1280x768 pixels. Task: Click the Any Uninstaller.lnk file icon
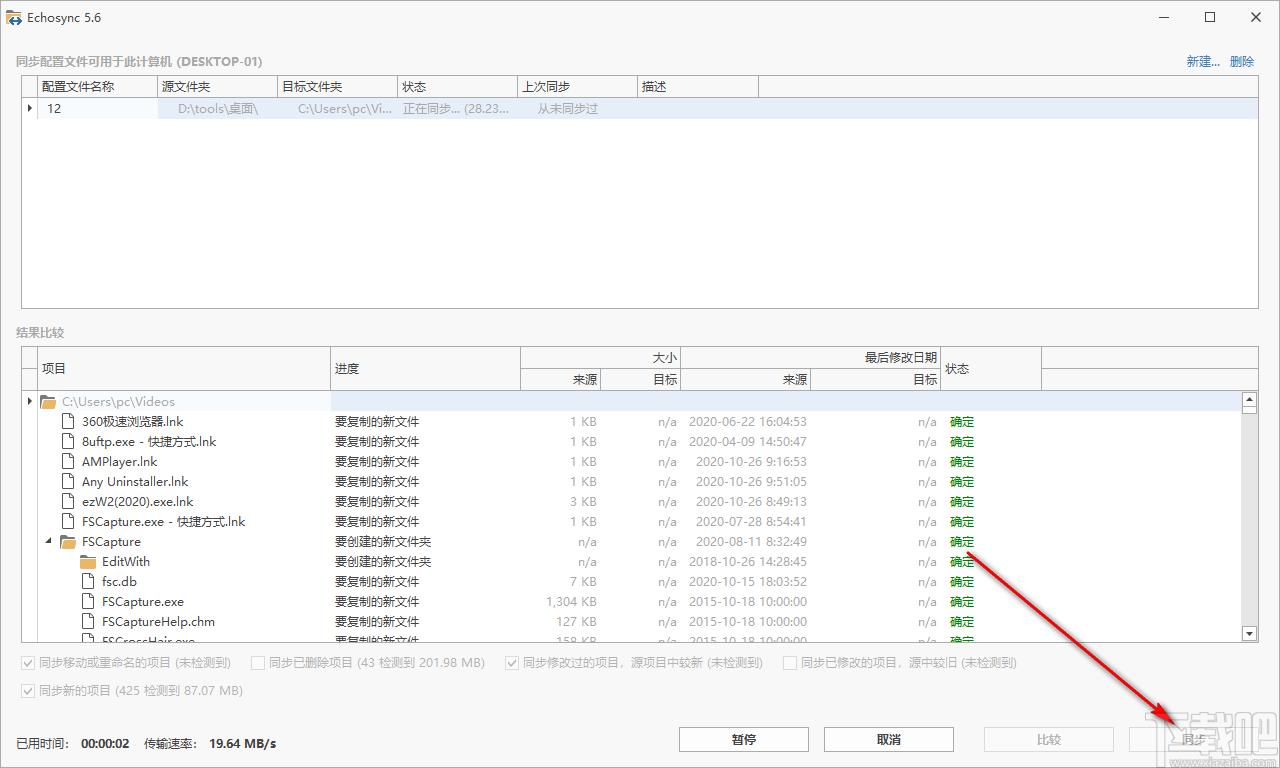point(68,482)
